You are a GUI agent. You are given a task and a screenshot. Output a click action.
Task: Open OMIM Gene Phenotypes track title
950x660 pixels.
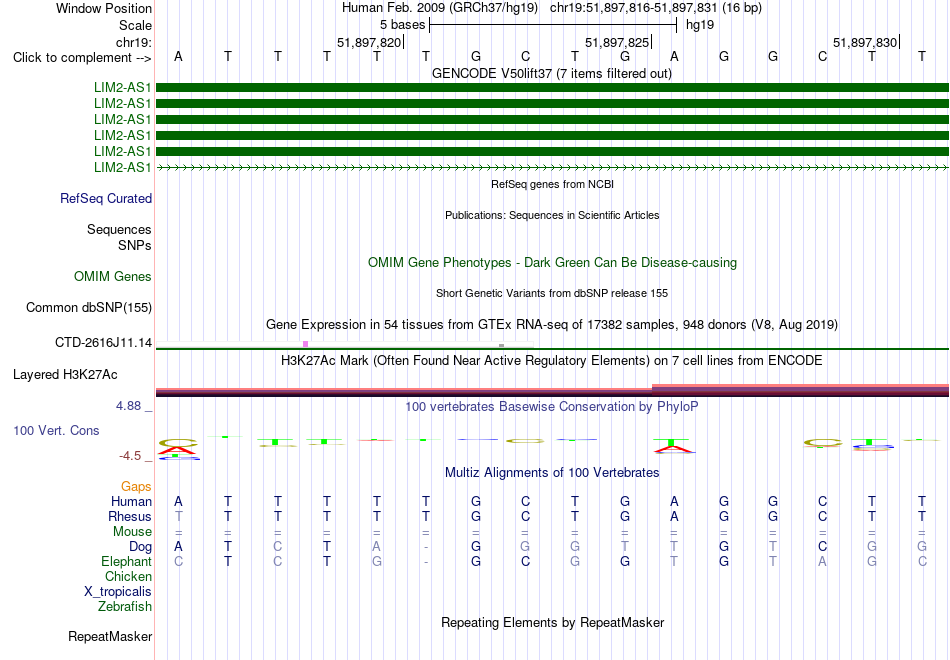tap(552, 262)
